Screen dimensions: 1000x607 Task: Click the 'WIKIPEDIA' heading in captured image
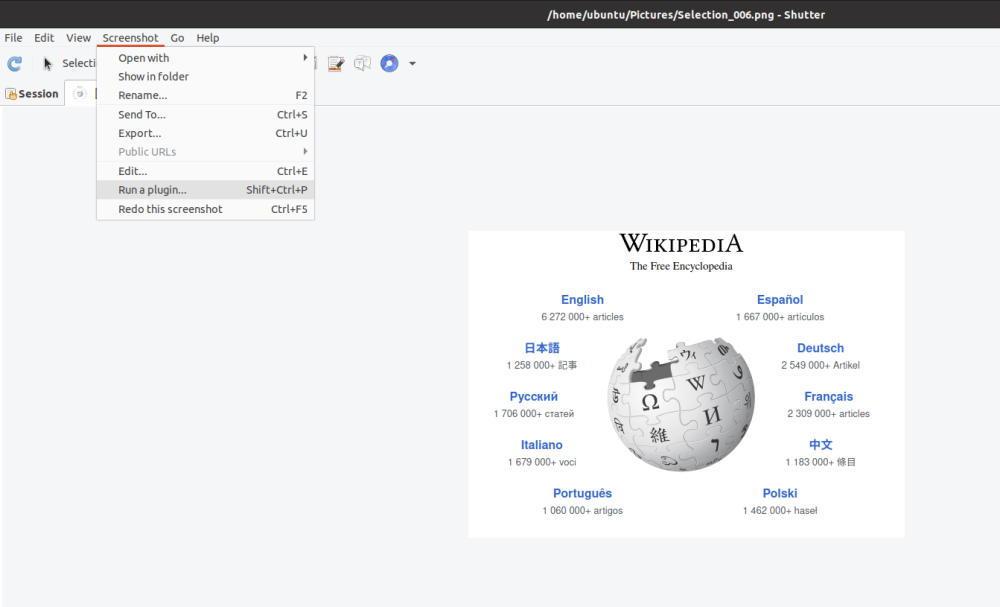681,244
